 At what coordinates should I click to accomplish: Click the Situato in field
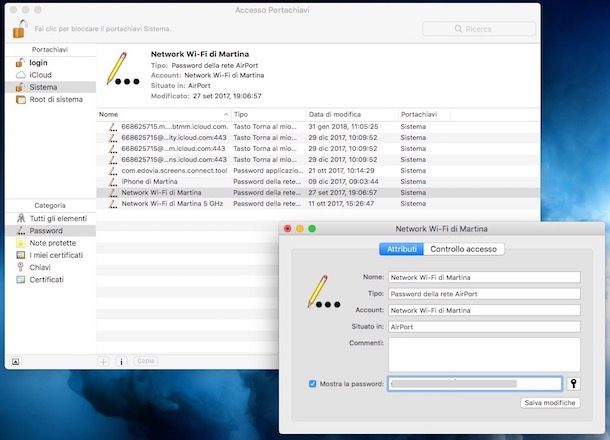tap(484, 327)
